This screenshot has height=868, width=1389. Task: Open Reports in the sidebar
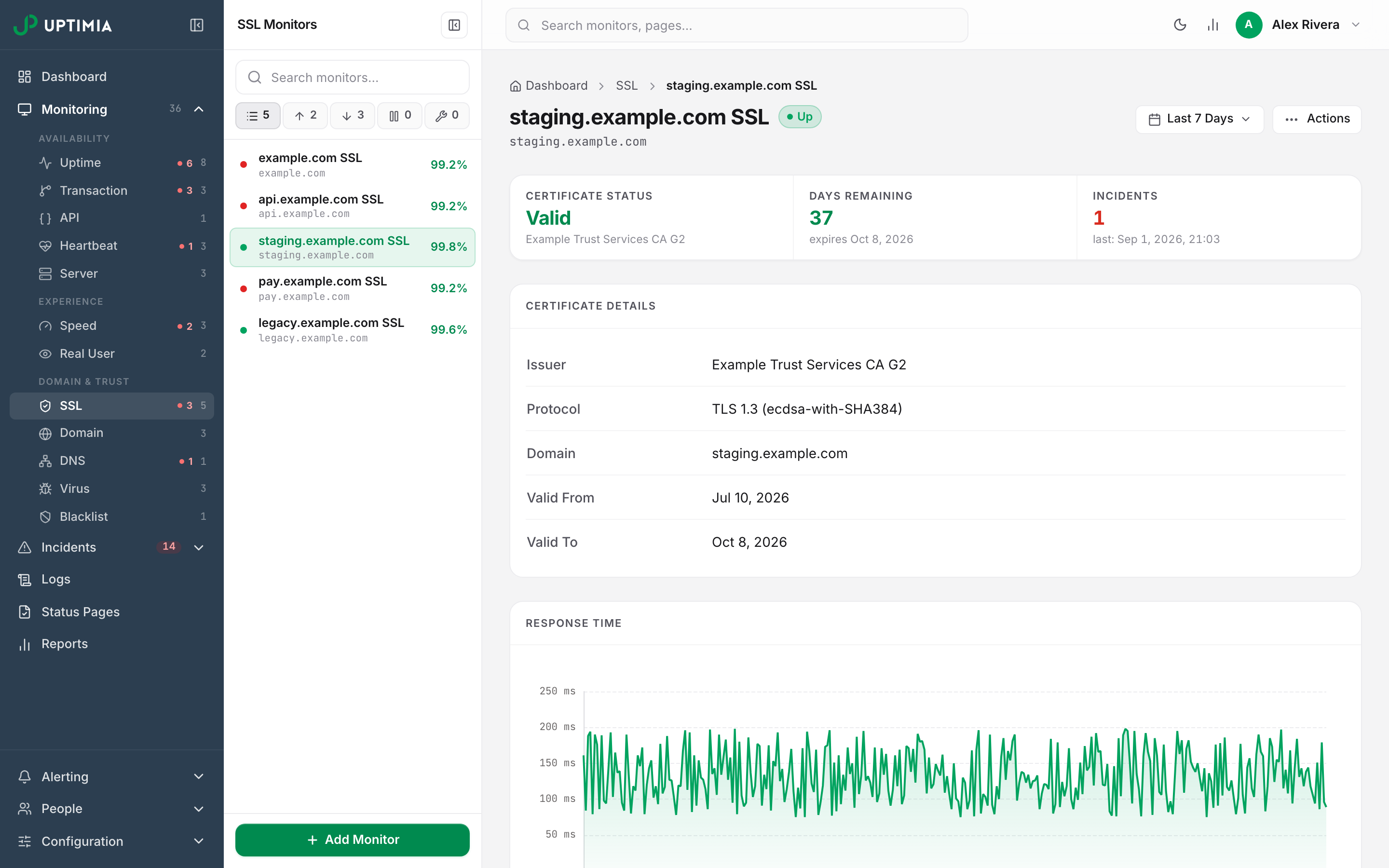point(112,644)
